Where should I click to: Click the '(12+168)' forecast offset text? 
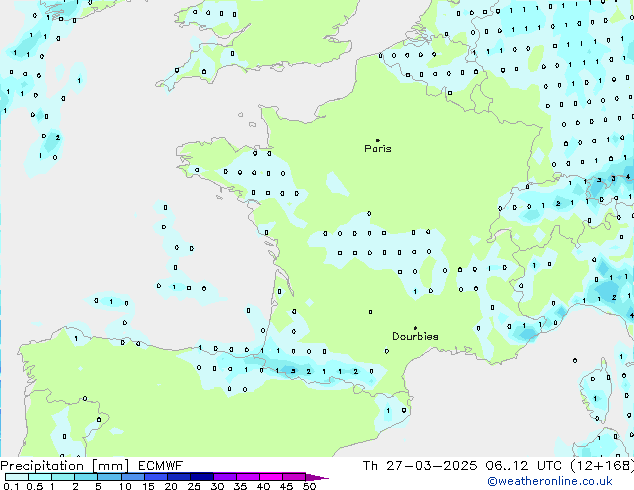tap(602, 466)
